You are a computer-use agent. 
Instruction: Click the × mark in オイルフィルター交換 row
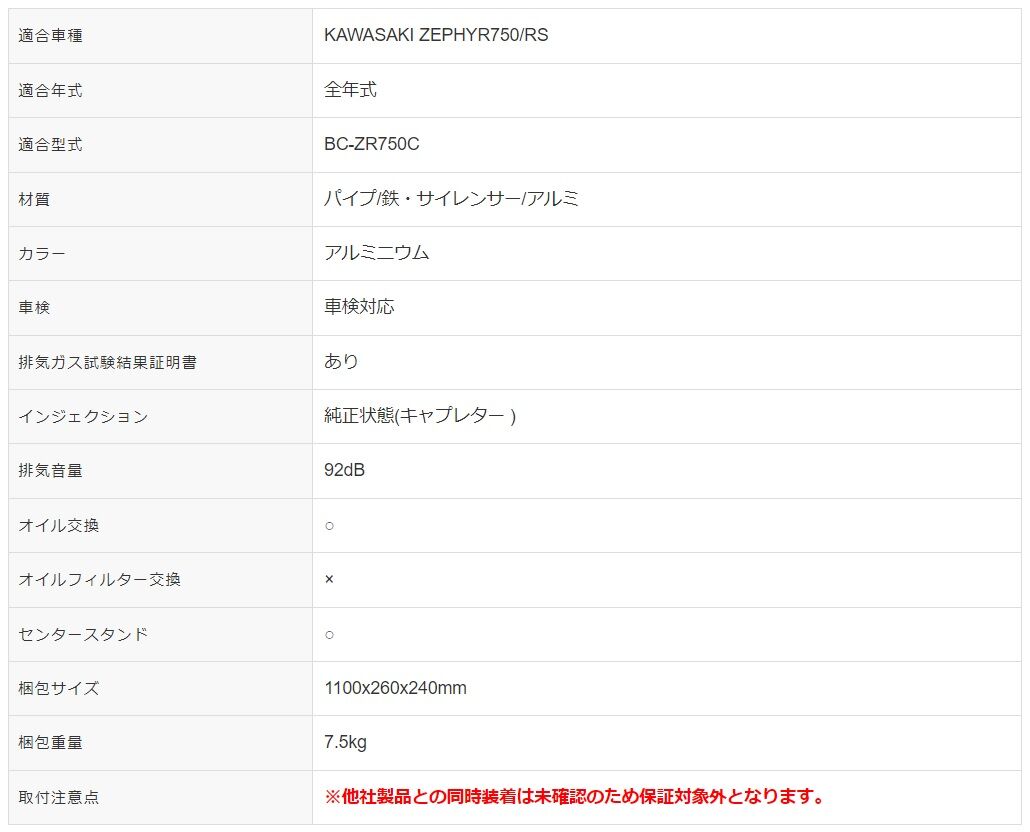(329, 579)
